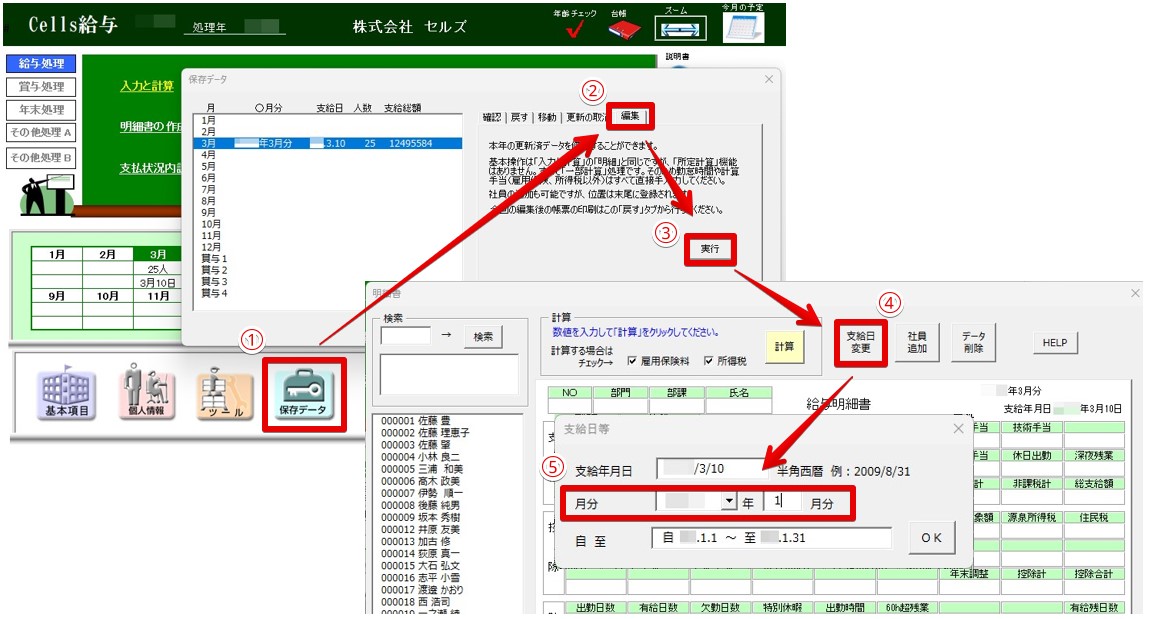Close the 支給日等 dialog
The image size is (1151, 619).
tap(958, 429)
